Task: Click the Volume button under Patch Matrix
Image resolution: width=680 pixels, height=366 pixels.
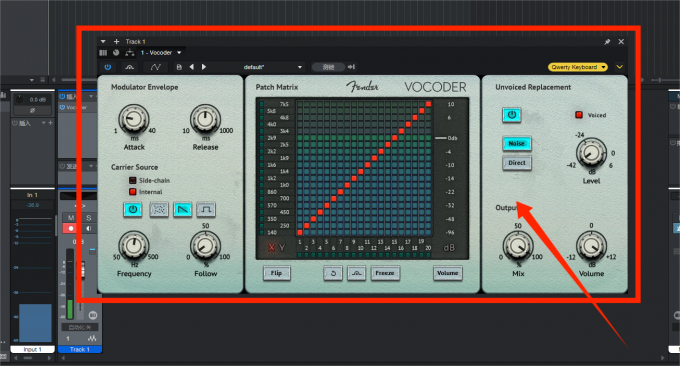Action: point(448,273)
